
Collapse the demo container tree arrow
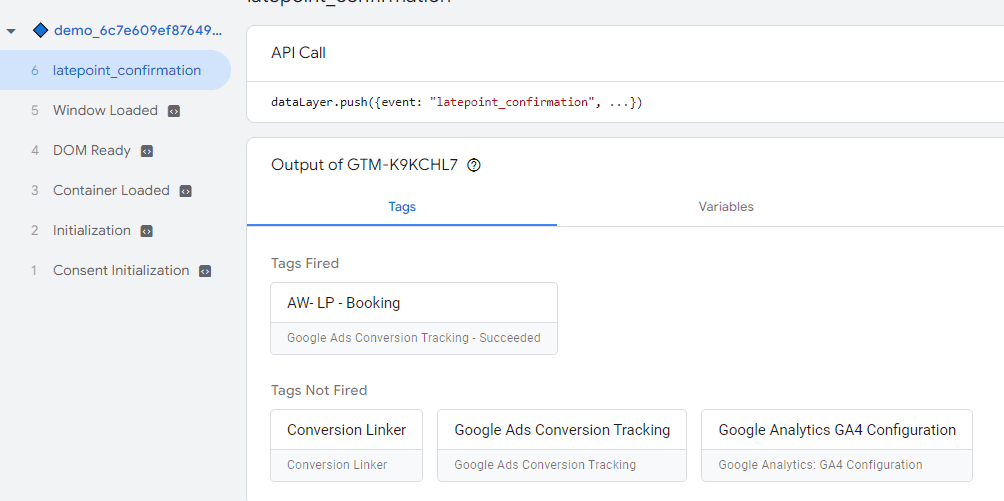point(12,31)
